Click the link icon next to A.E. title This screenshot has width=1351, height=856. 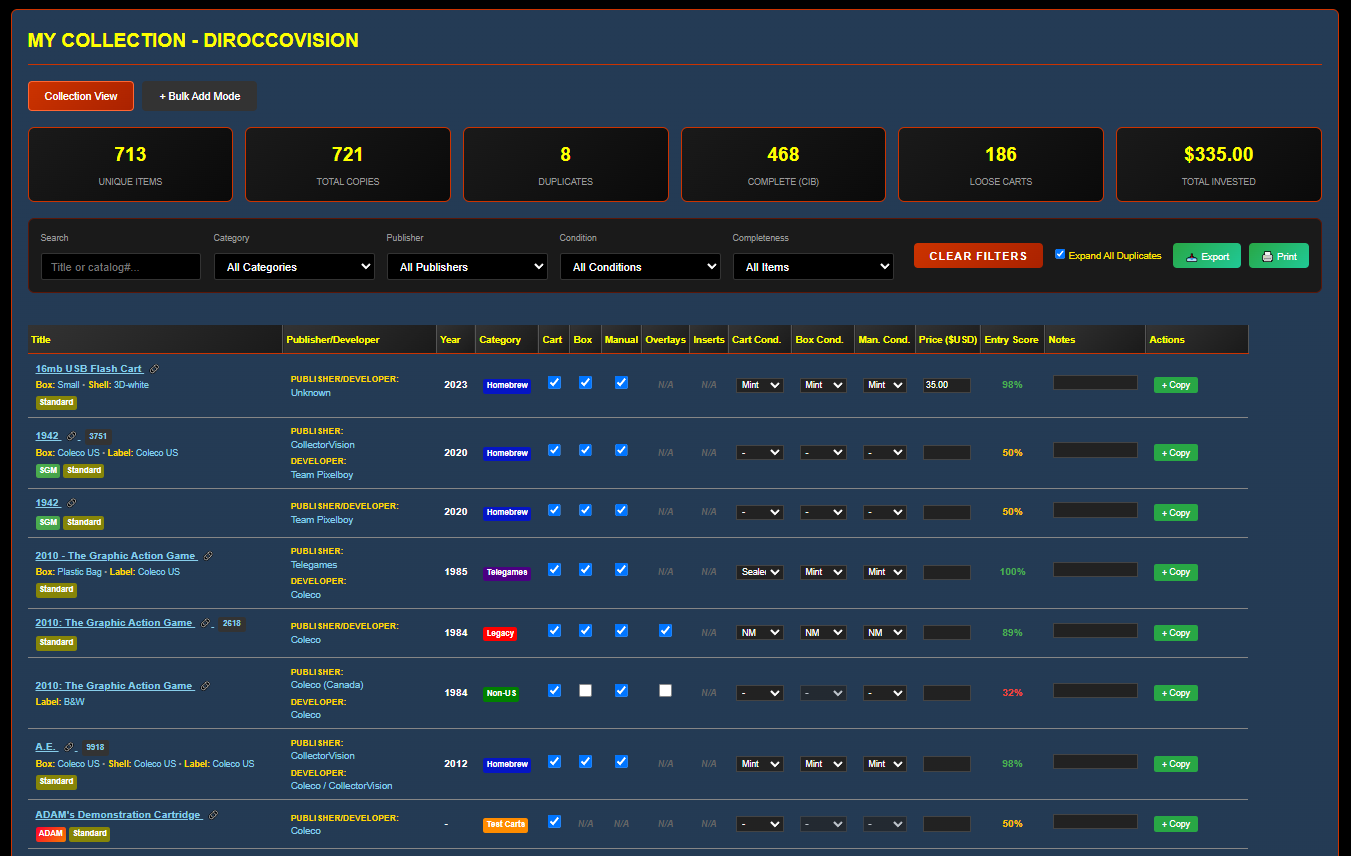[69, 747]
